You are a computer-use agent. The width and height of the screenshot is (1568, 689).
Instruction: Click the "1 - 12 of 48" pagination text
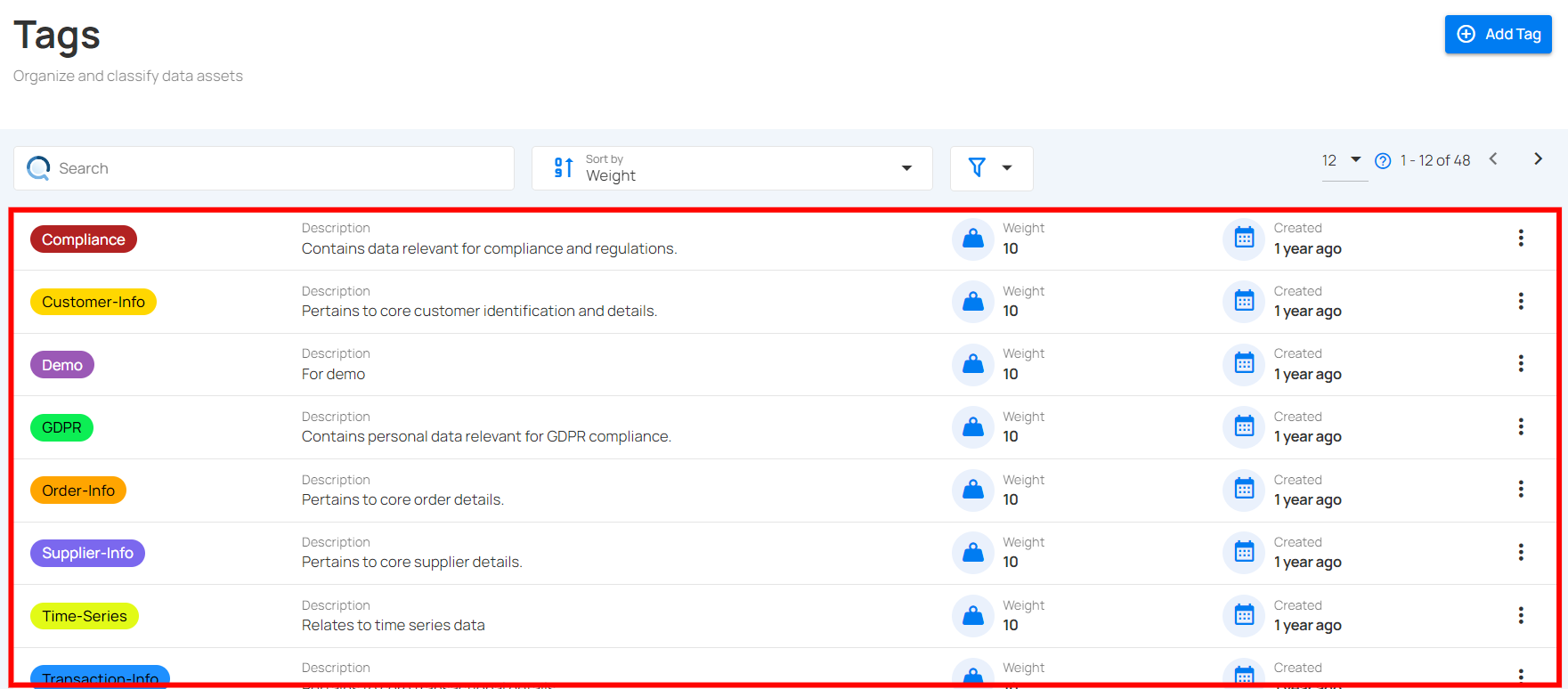[1435, 160]
